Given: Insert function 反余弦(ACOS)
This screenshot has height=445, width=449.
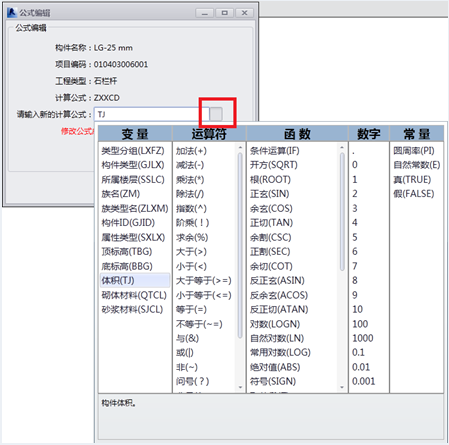Looking at the screenshot, I should 279,295.
